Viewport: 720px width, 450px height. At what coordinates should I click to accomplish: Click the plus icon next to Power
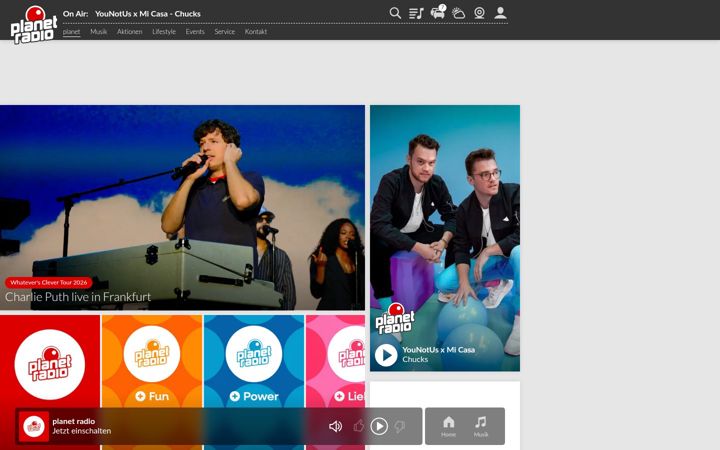tap(235, 396)
